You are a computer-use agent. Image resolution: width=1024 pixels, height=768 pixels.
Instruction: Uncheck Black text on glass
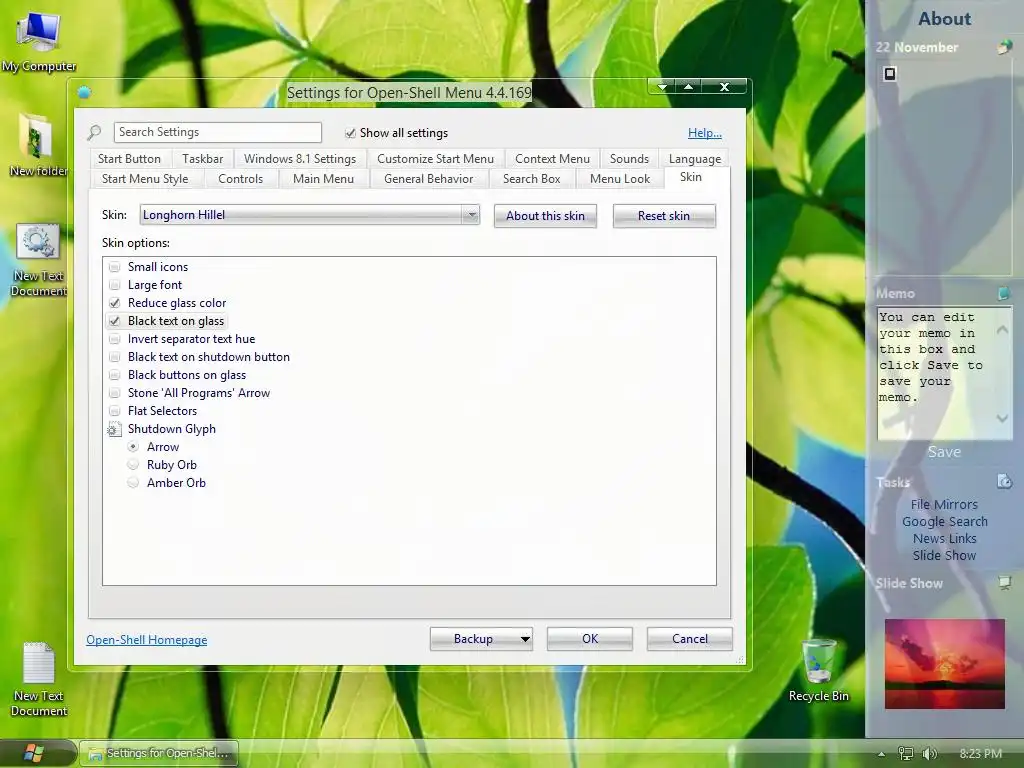[114, 321]
